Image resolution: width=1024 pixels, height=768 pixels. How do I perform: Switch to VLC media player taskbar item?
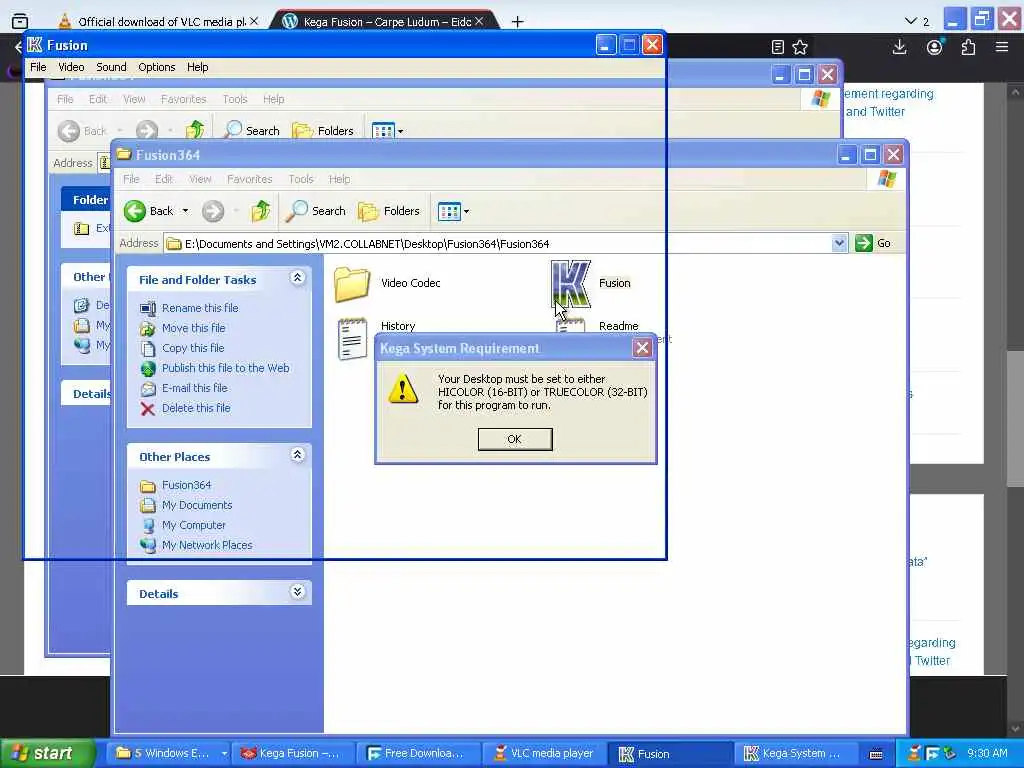click(x=543, y=754)
